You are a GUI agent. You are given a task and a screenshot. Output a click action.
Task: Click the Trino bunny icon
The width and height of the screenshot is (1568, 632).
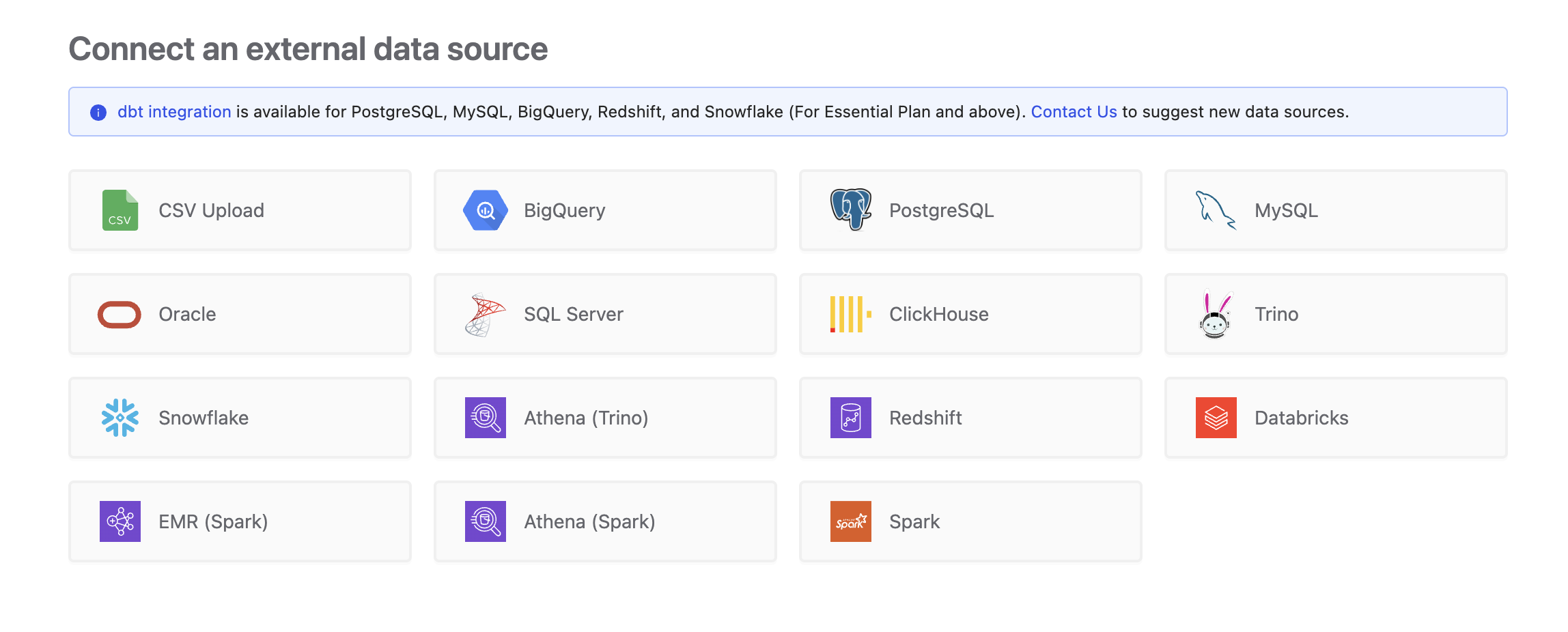click(x=1216, y=315)
